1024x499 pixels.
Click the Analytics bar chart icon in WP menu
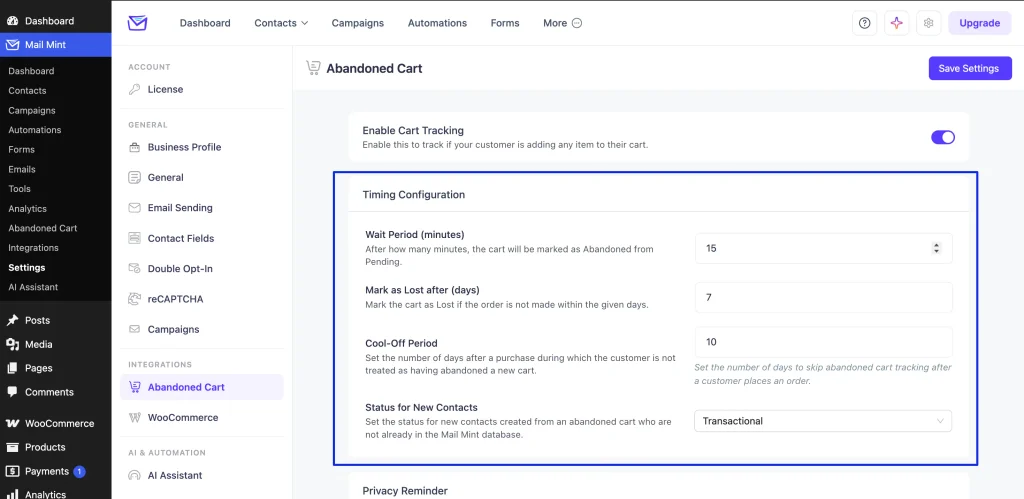click(12, 494)
